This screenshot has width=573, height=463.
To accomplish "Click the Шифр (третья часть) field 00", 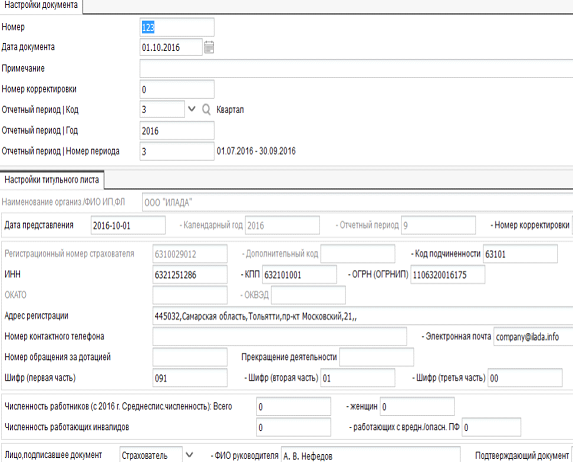I will (525, 378).
